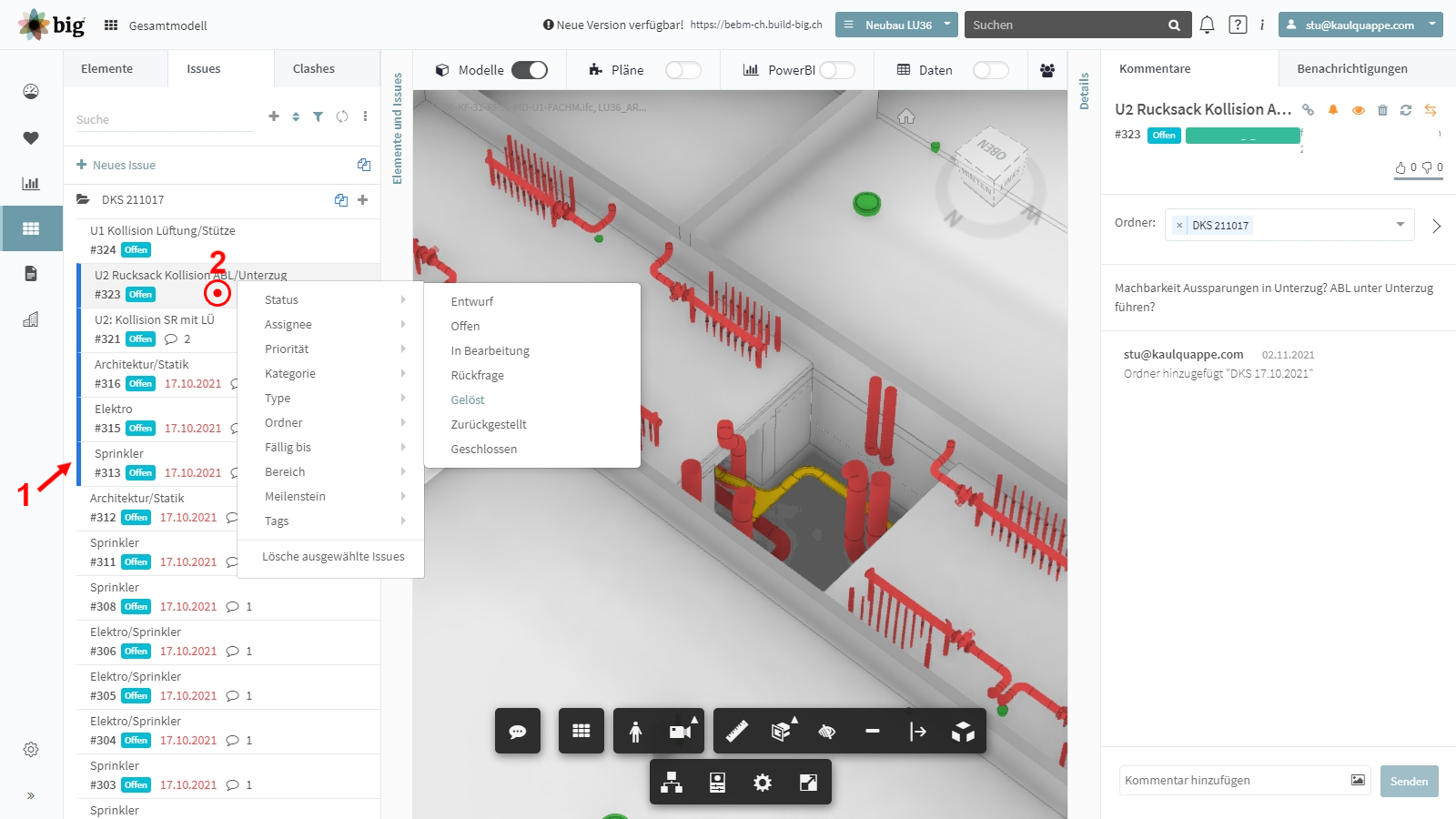Focus the Suche field in issues panel

pyautogui.click(x=165, y=119)
